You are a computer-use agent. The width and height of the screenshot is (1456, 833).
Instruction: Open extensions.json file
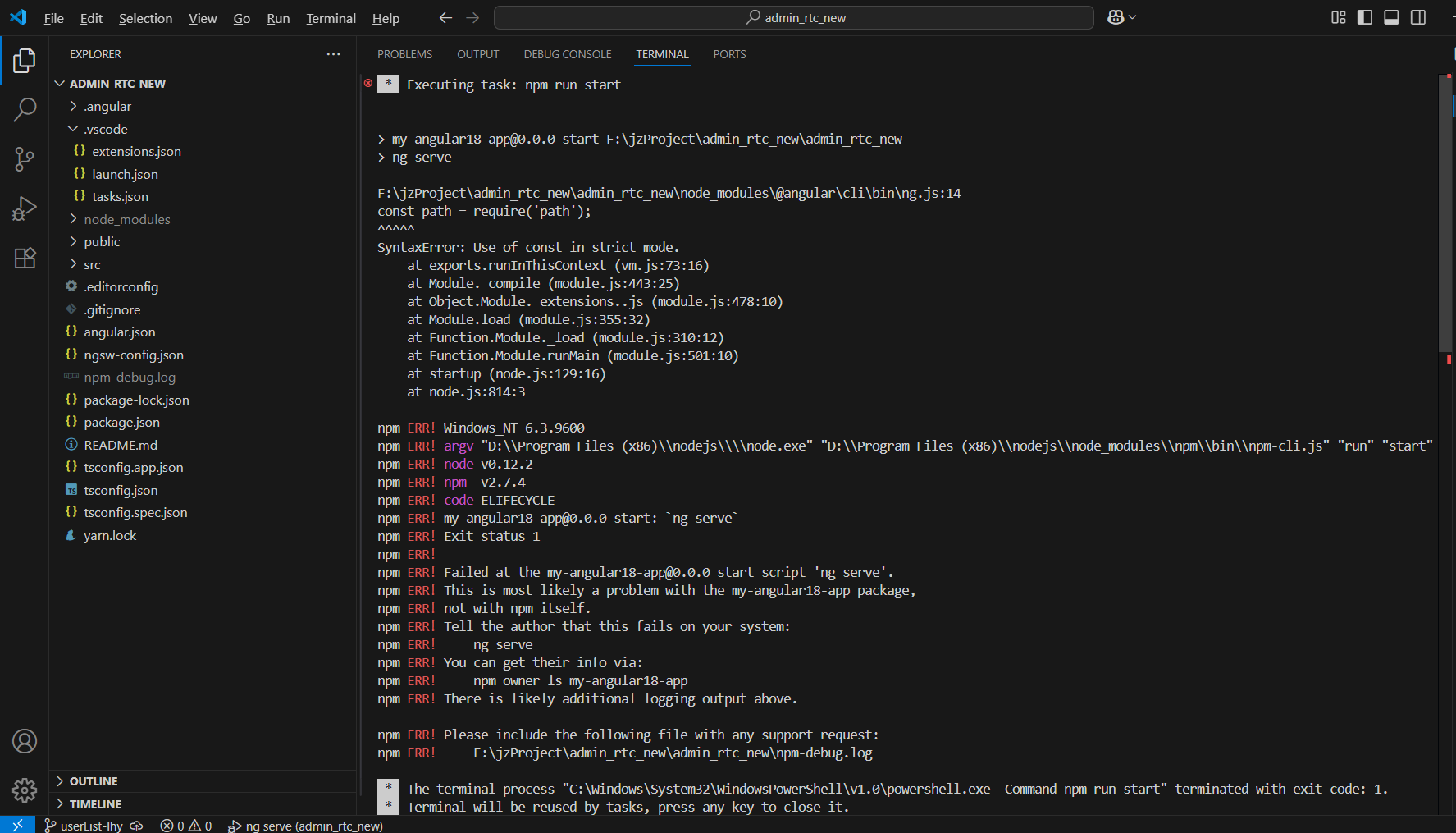click(x=203, y=151)
